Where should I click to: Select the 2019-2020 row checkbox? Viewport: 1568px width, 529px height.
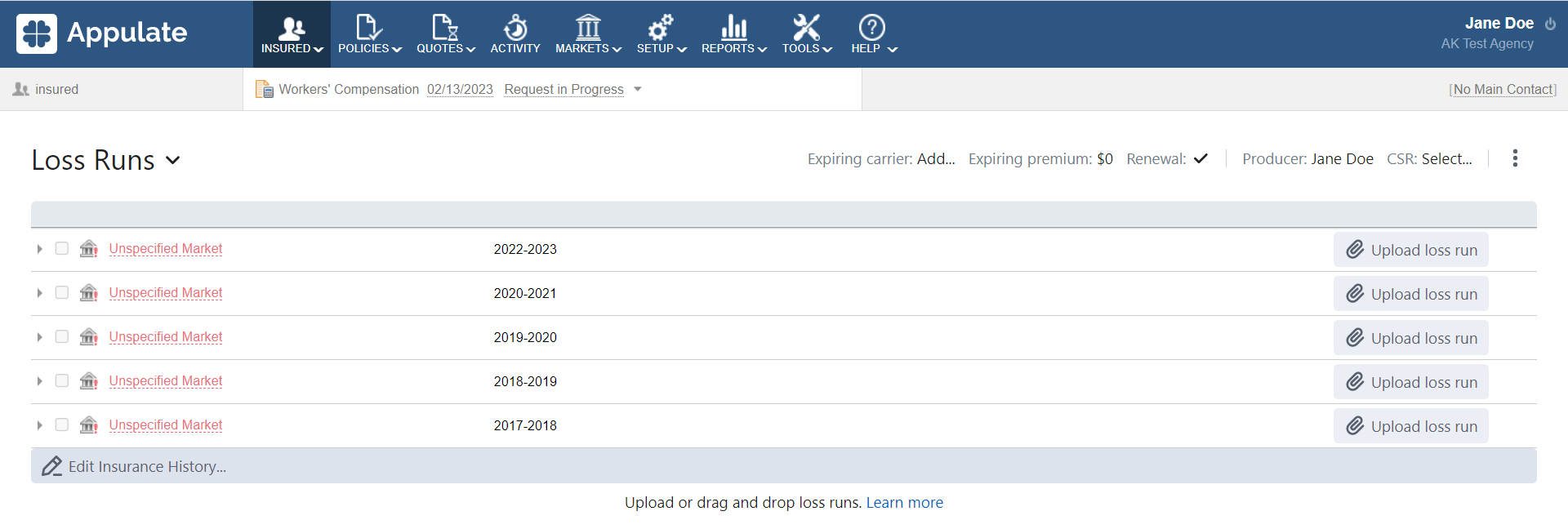(x=62, y=336)
